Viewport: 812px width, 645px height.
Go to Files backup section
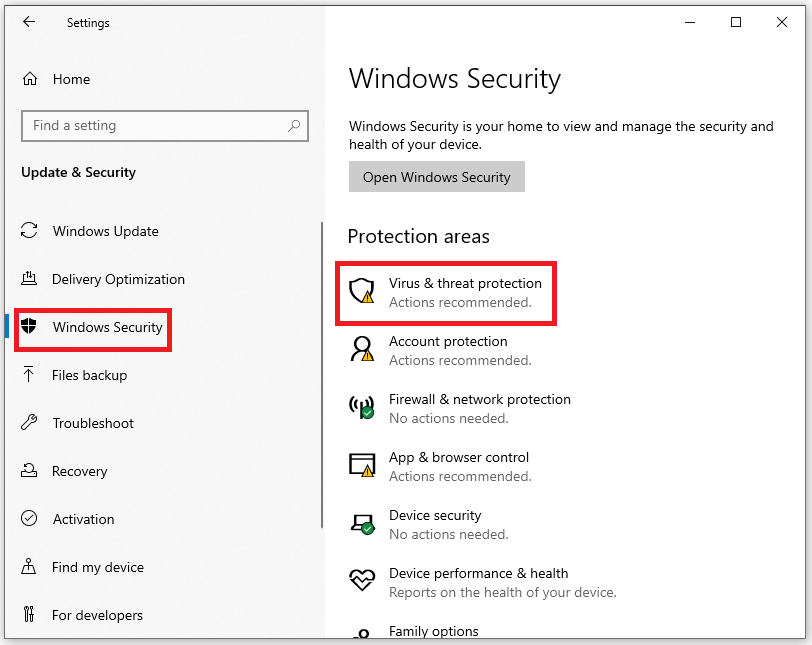[x=89, y=375]
